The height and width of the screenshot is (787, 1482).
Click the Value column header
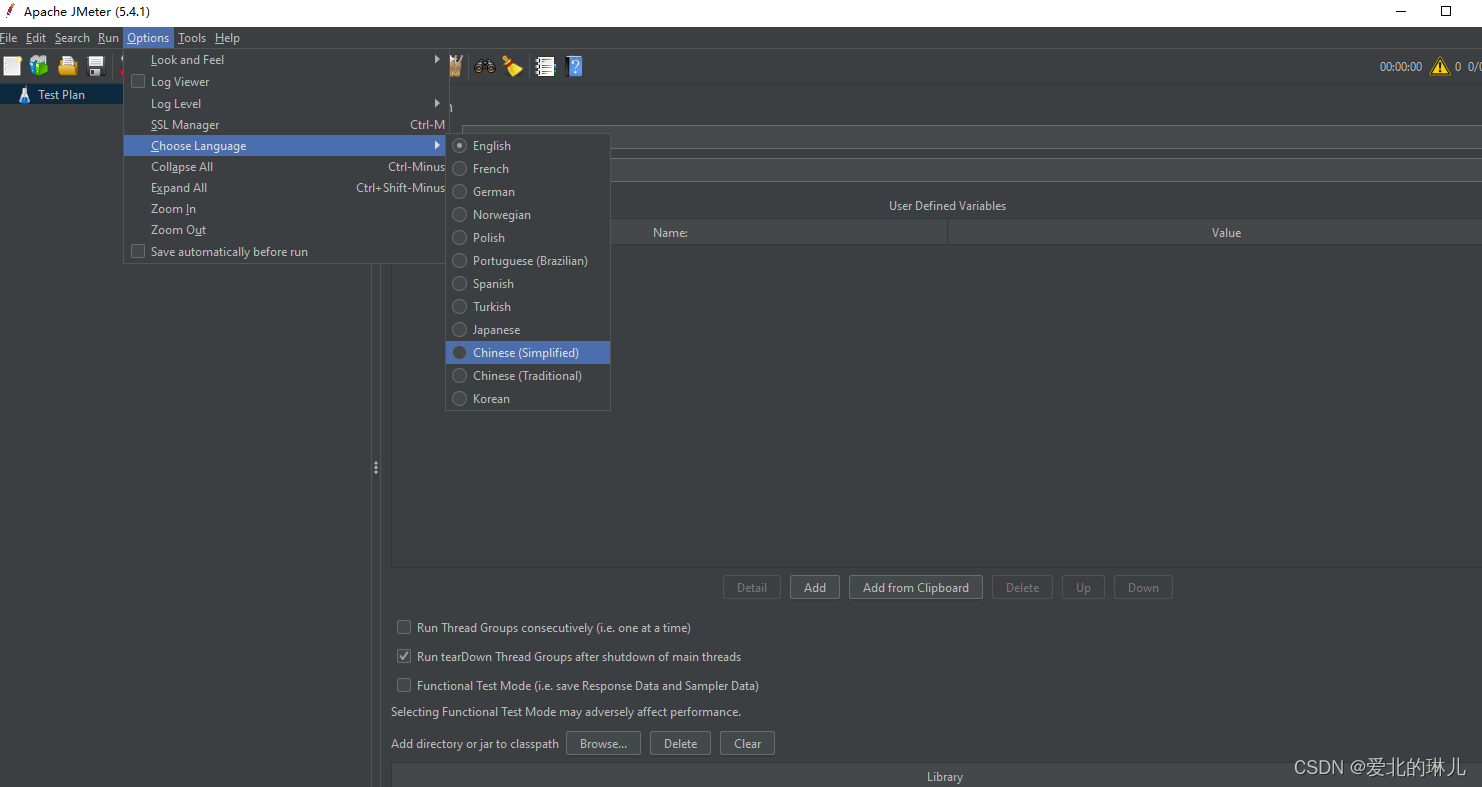coord(1226,232)
